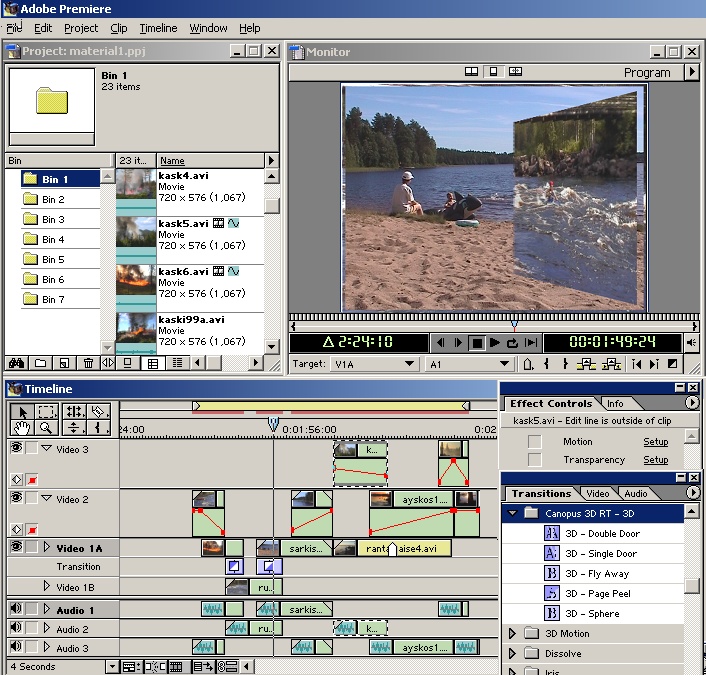Click the Play button in Monitor
The height and width of the screenshot is (675, 706).
coord(494,343)
